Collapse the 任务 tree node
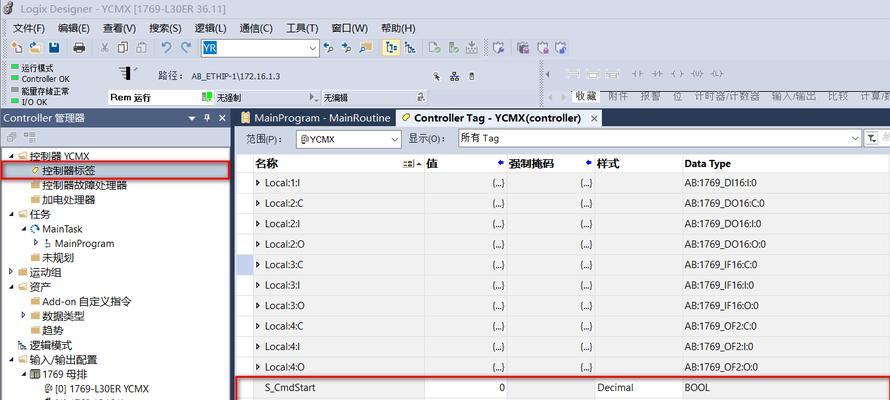Image resolution: width=890 pixels, height=400 pixels. (12, 214)
